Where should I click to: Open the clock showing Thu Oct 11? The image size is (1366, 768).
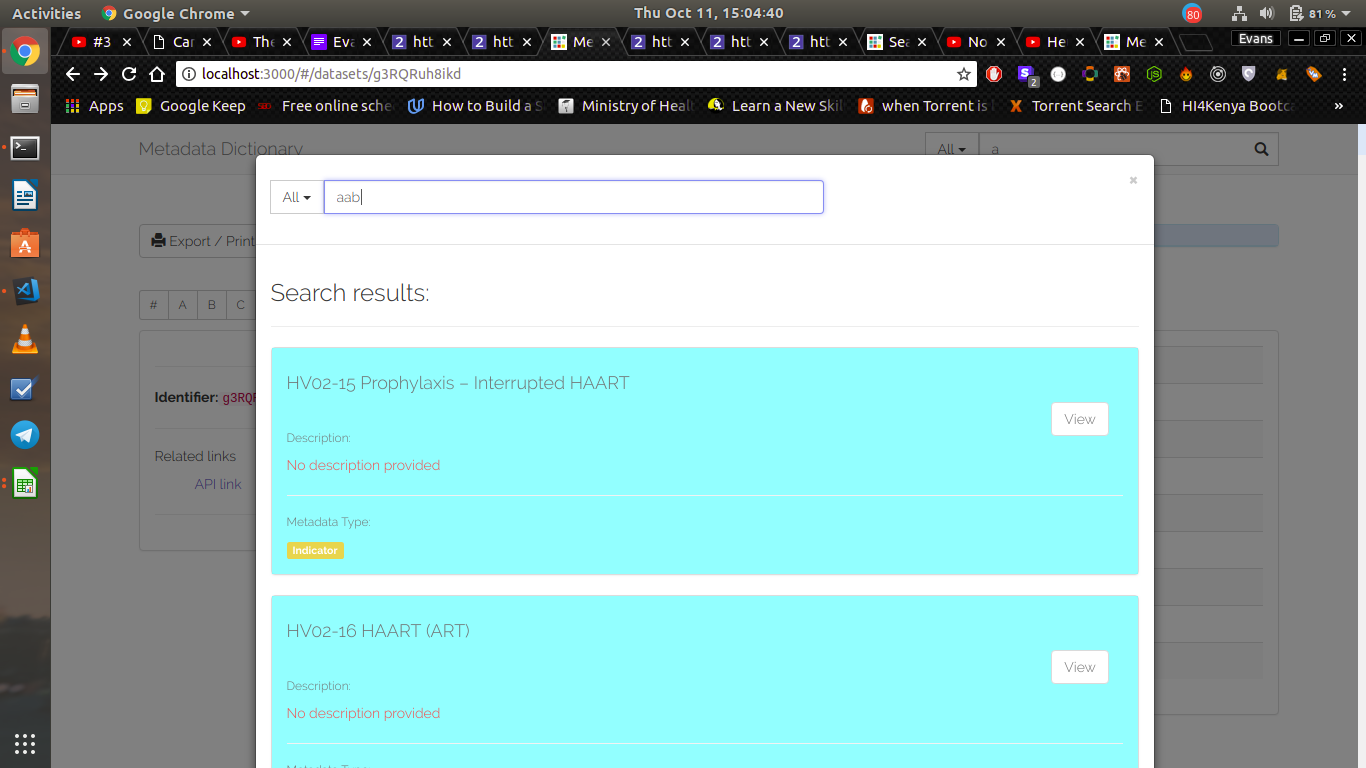[x=709, y=13]
